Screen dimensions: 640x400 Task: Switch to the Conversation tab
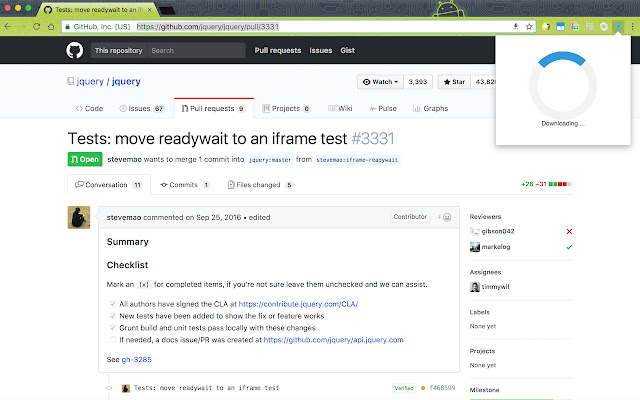pyautogui.click(x=109, y=185)
